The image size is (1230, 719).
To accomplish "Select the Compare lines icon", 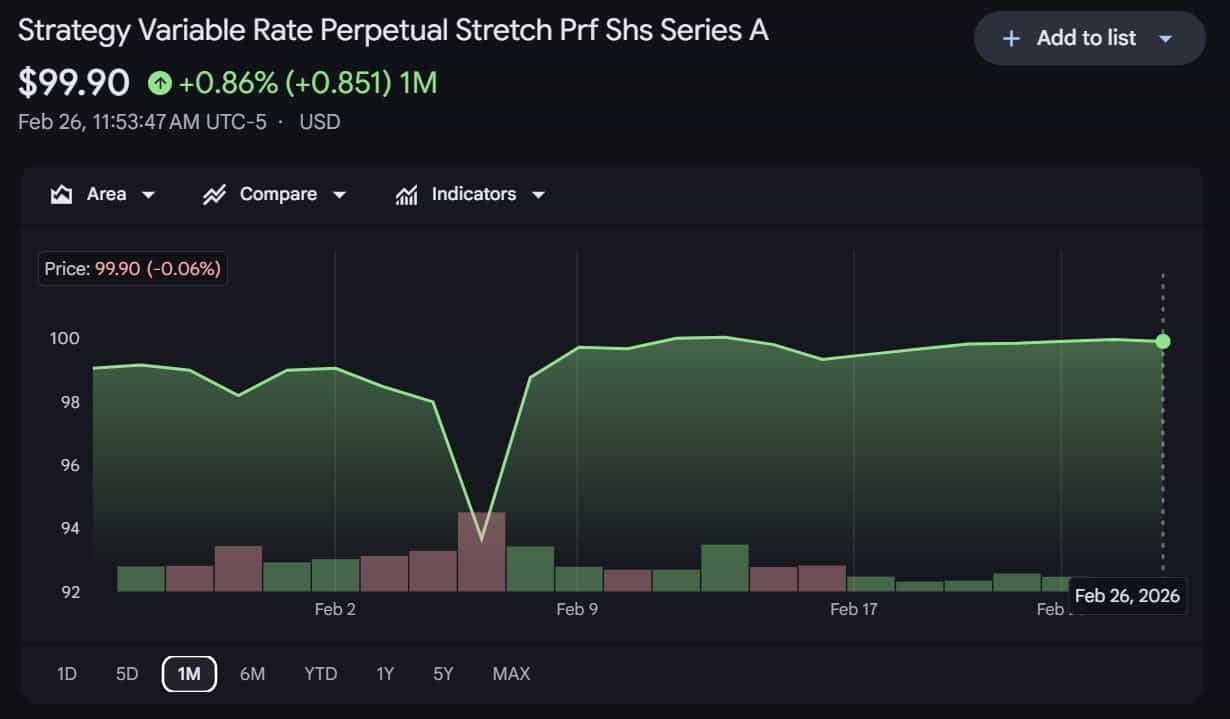I will tap(216, 193).
